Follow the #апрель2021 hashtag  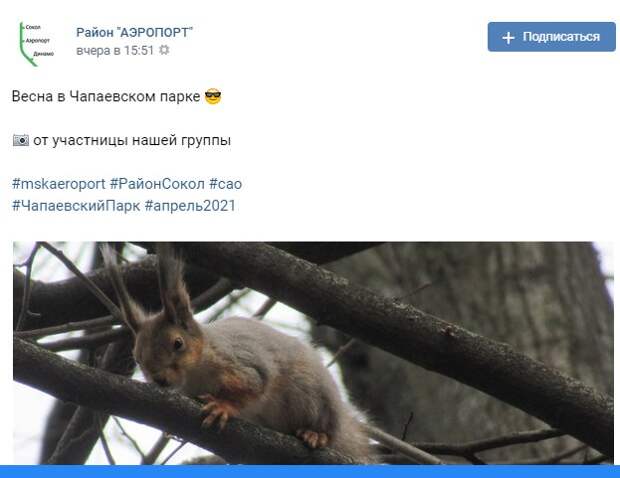click(190, 206)
